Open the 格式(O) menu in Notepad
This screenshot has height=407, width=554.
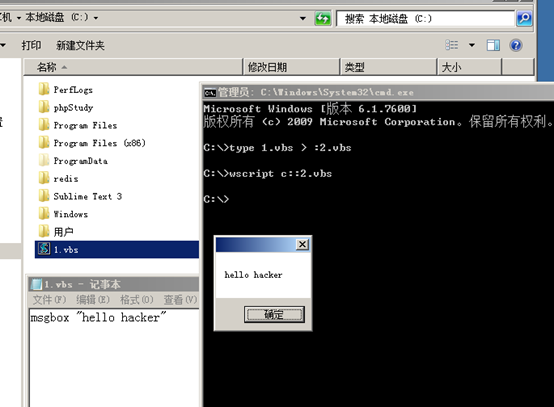point(137,300)
